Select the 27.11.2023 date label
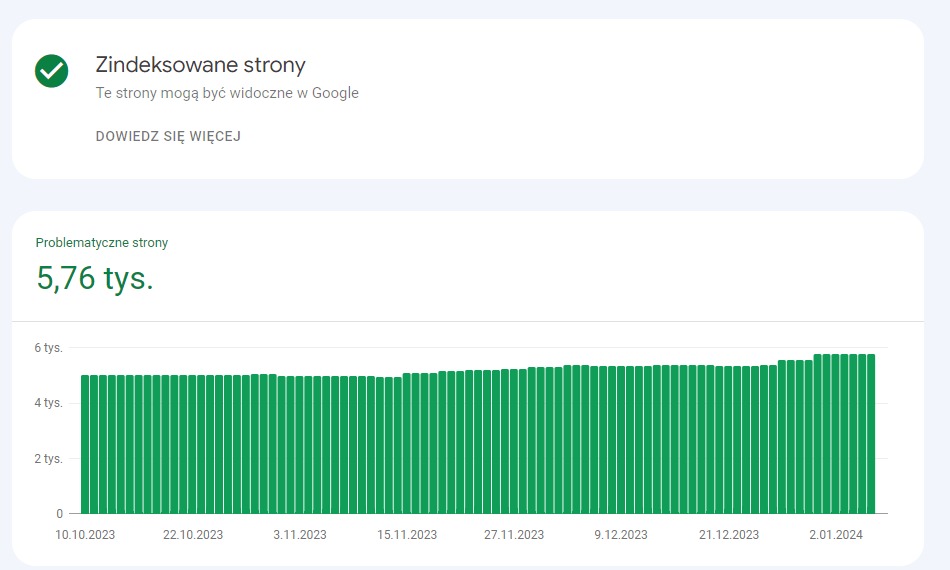This screenshot has width=950, height=570. tap(514, 535)
